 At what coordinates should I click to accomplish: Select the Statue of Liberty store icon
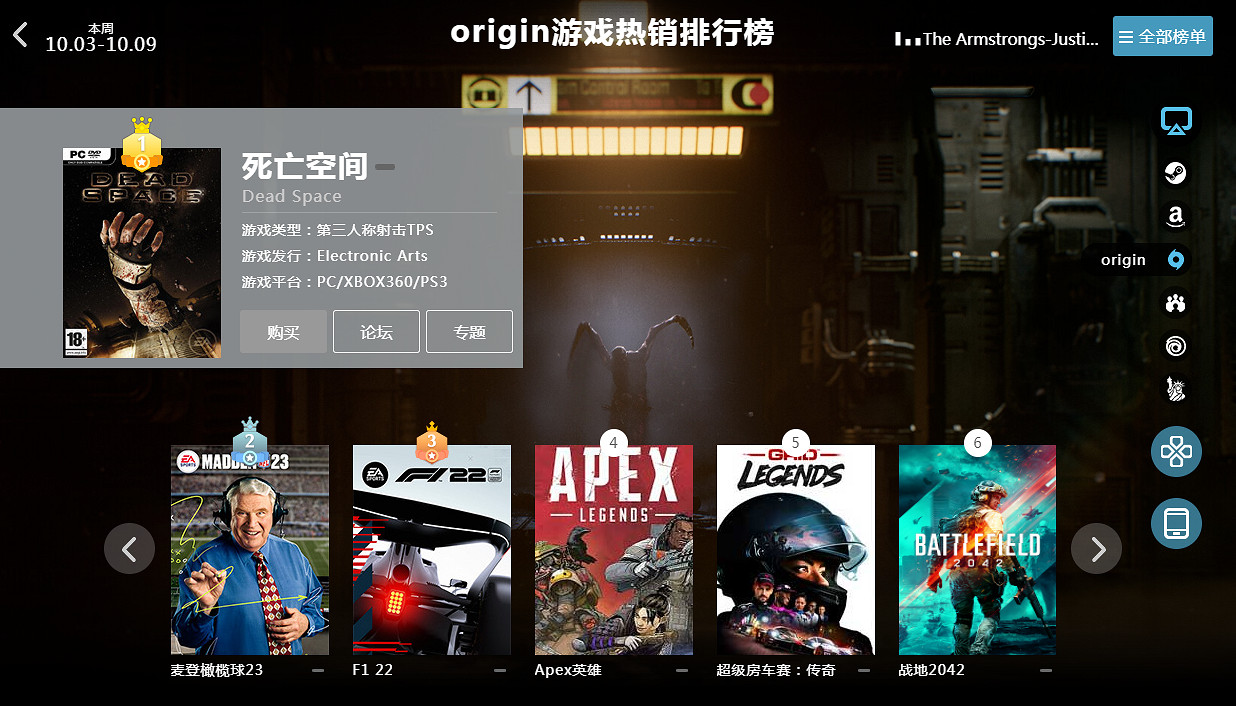[x=1176, y=389]
